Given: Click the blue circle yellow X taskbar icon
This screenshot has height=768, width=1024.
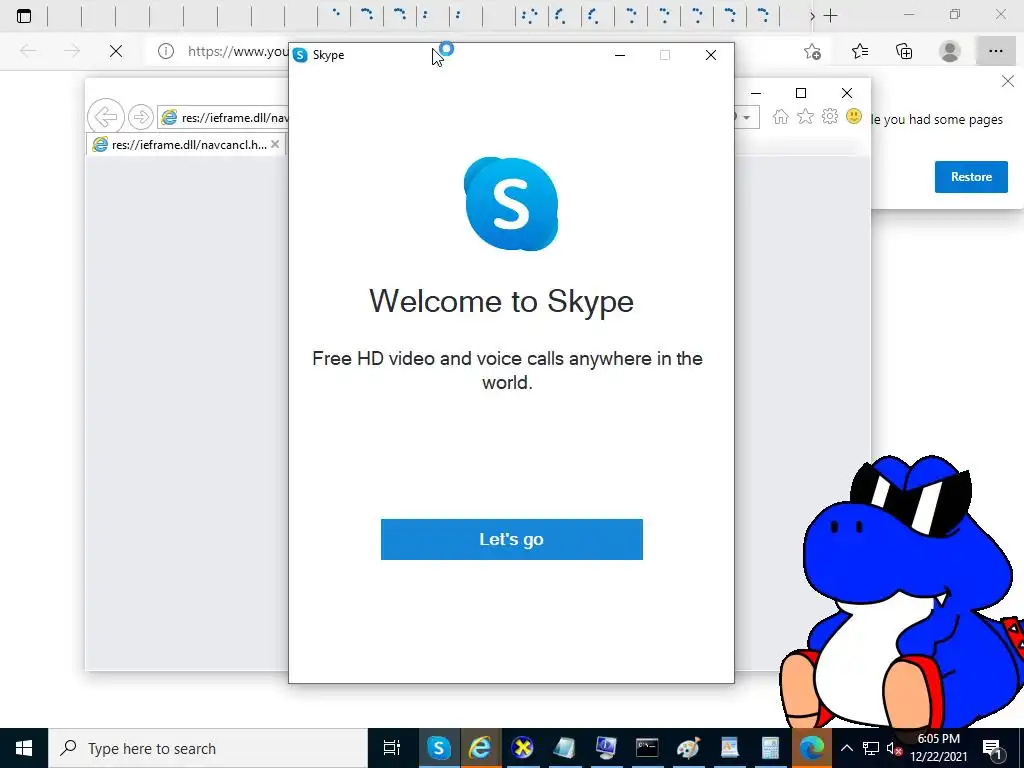Looking at the screenshot, I should 522,748.
